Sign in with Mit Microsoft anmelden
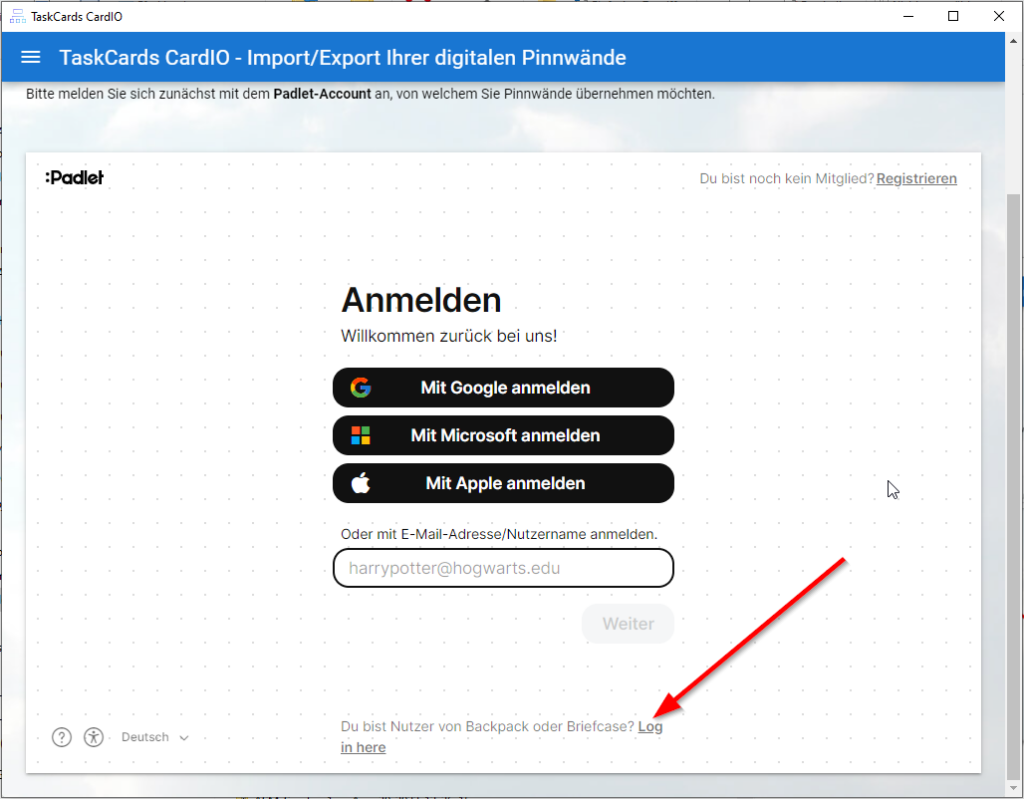 [503, 435]
